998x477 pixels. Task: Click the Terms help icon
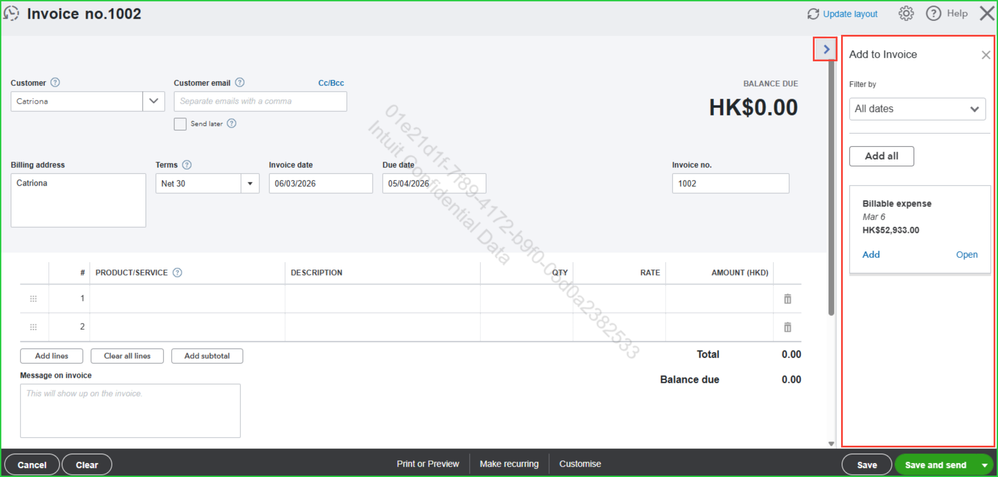click(x=186, y=164)
